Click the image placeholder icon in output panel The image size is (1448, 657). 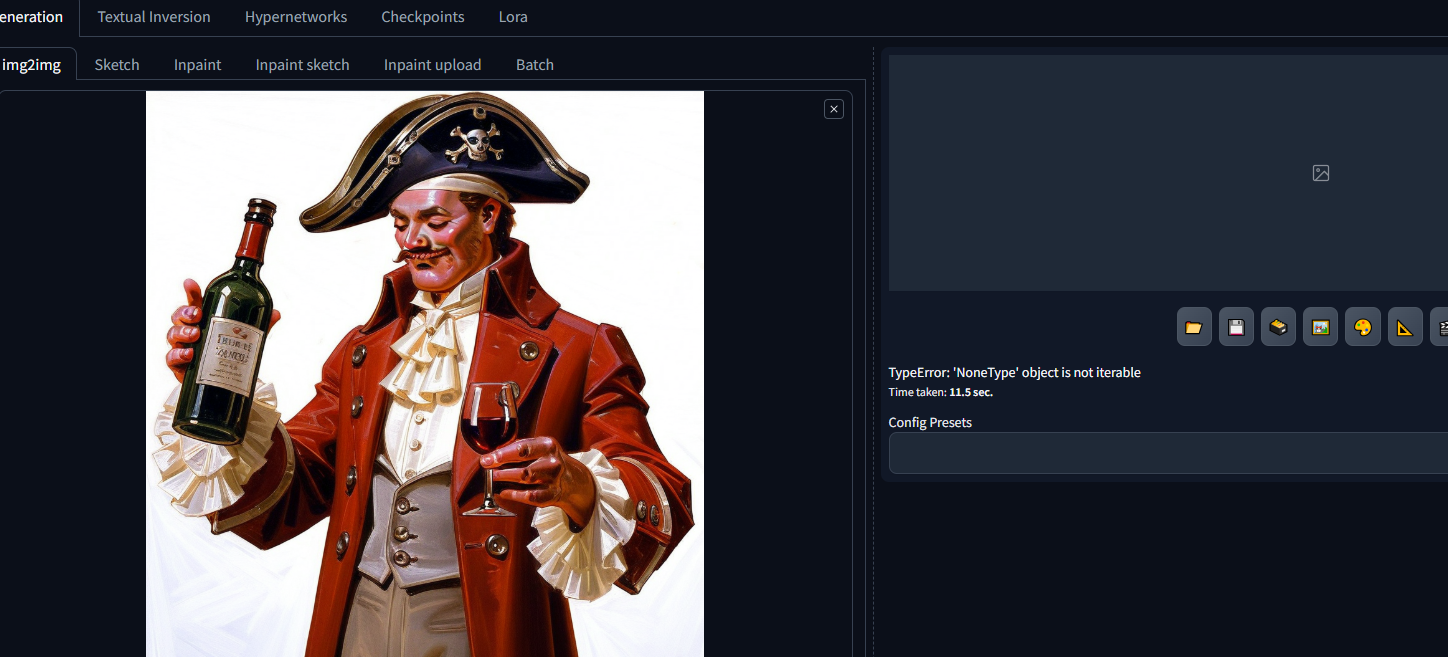click(1321, 173)
